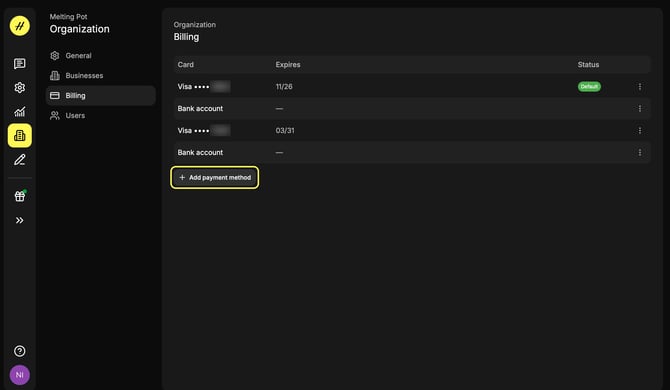The width and height of the screenshot is (670, 390).
Task: Open options menu for Visa expiring 03/31
Action: [640, 130]
